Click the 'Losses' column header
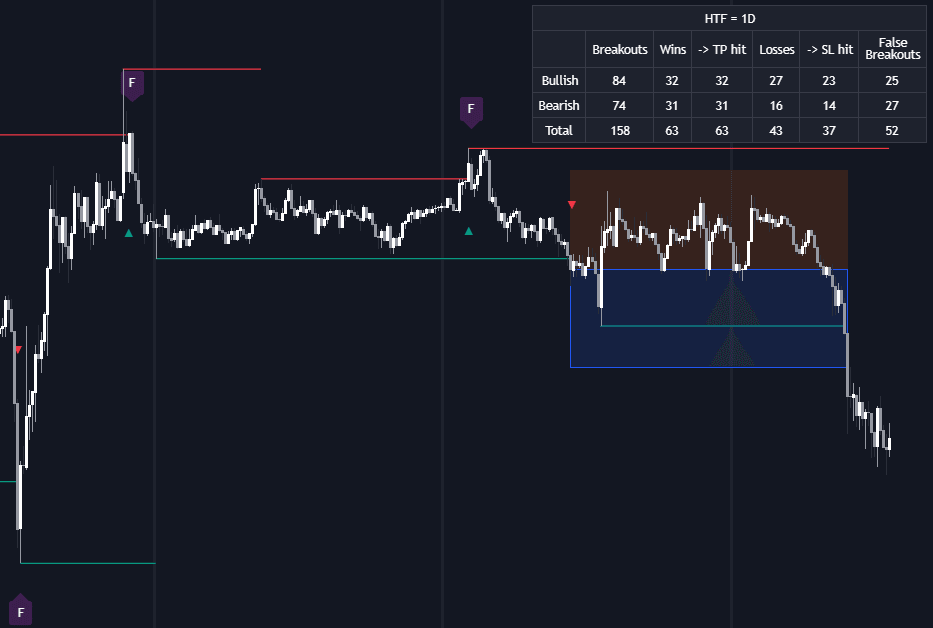This screenshot has height=628, width=933. [x=776, y=49]
